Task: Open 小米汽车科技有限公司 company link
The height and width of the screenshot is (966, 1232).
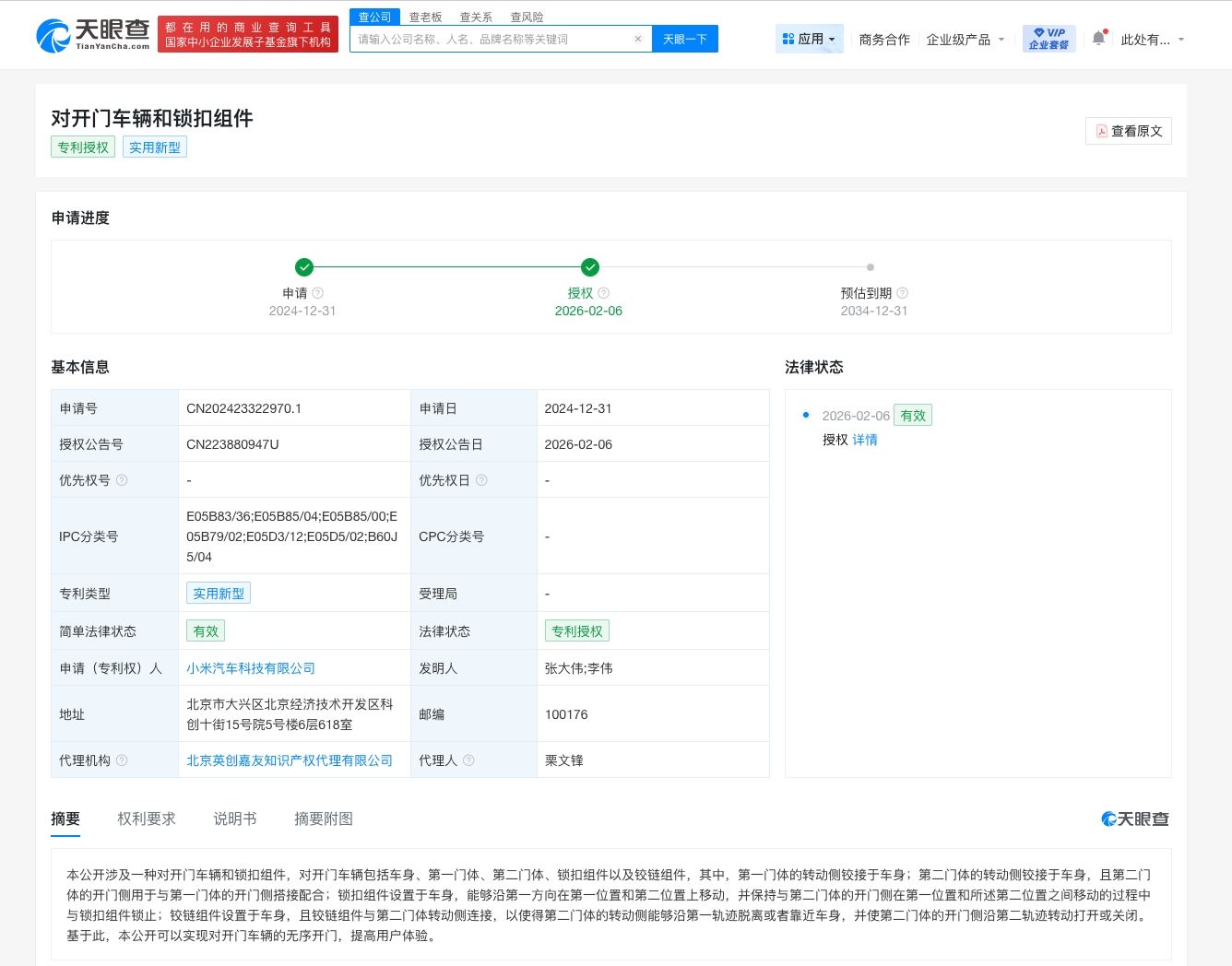Action: click(251, 668)
